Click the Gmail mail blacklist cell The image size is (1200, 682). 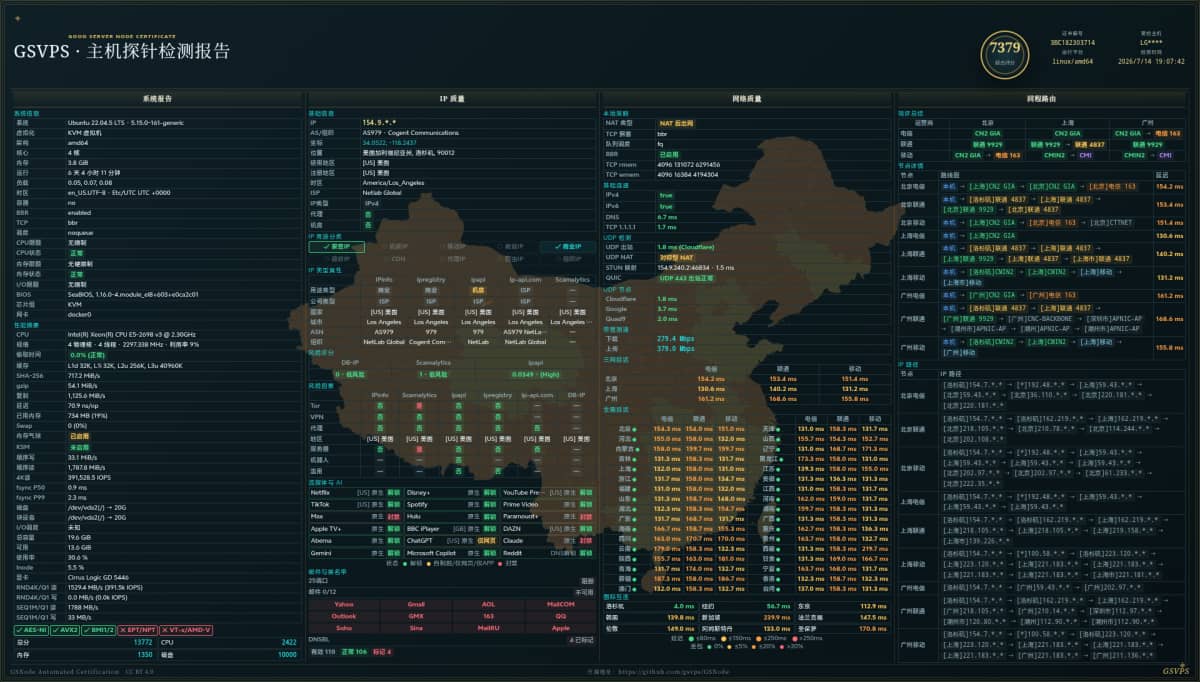[416, 604]
